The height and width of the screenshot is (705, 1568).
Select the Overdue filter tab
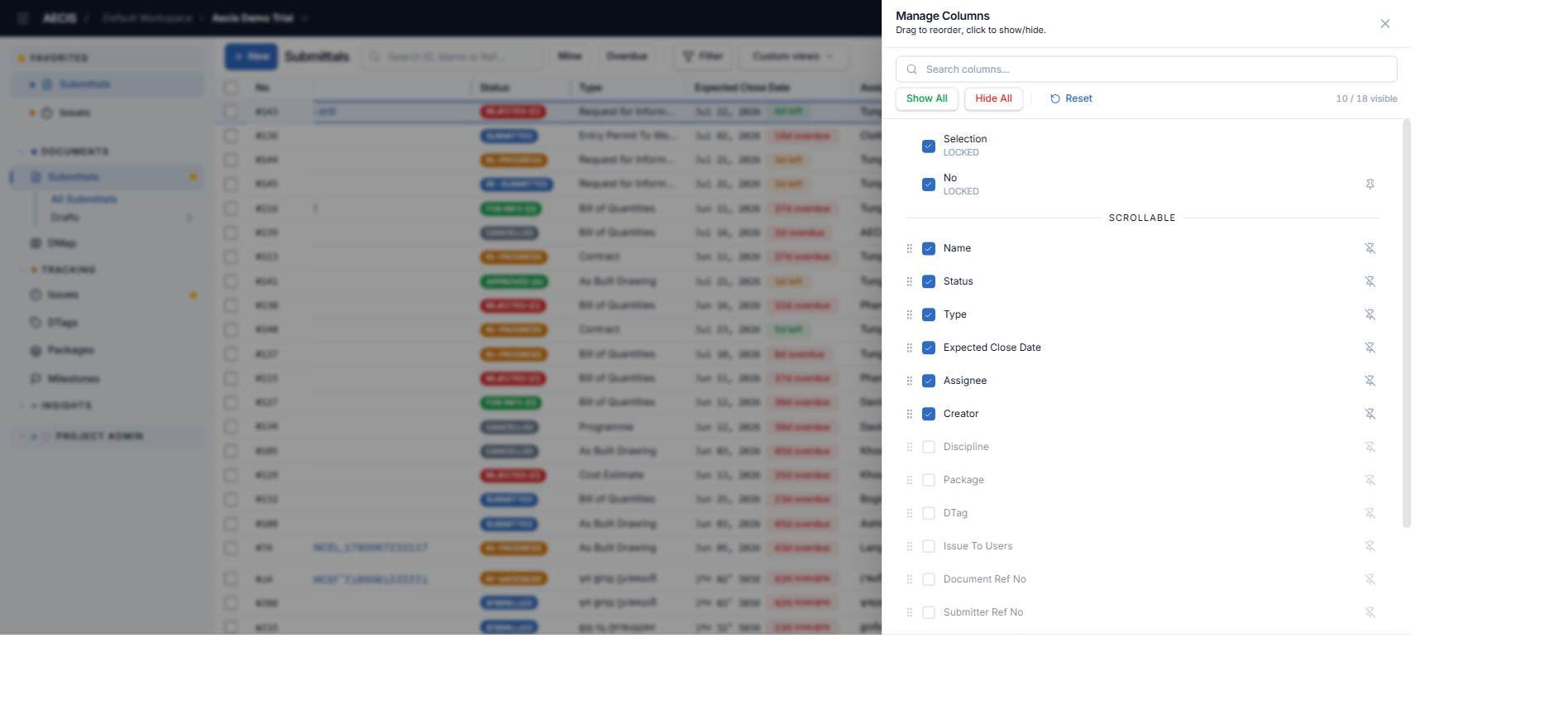point(627,56)
